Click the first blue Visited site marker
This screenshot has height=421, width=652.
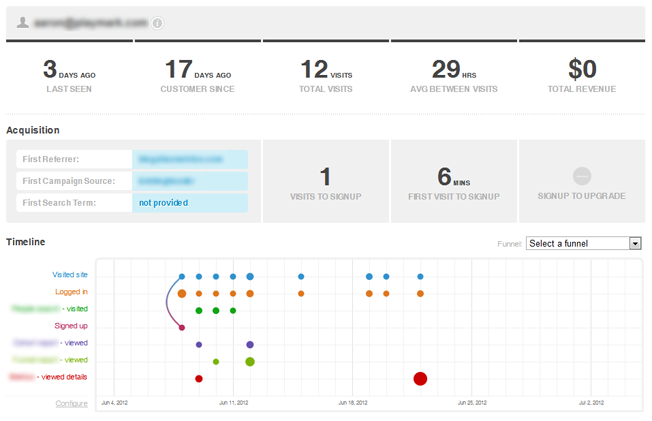[182, 276]
